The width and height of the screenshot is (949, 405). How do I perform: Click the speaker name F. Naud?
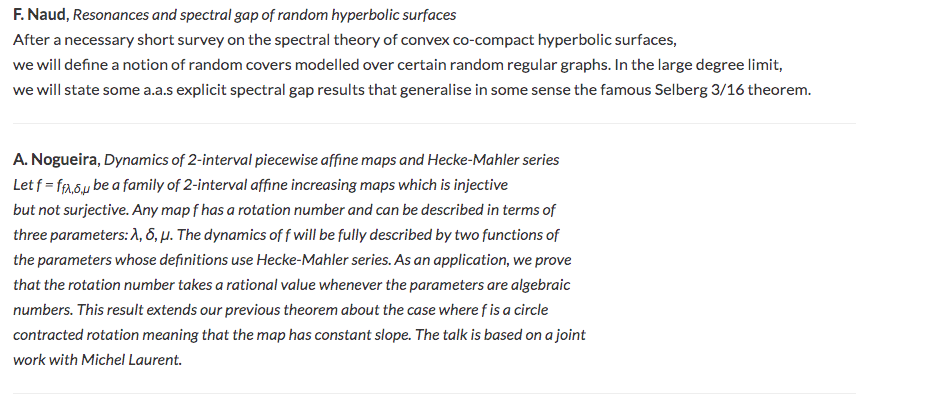40,15
